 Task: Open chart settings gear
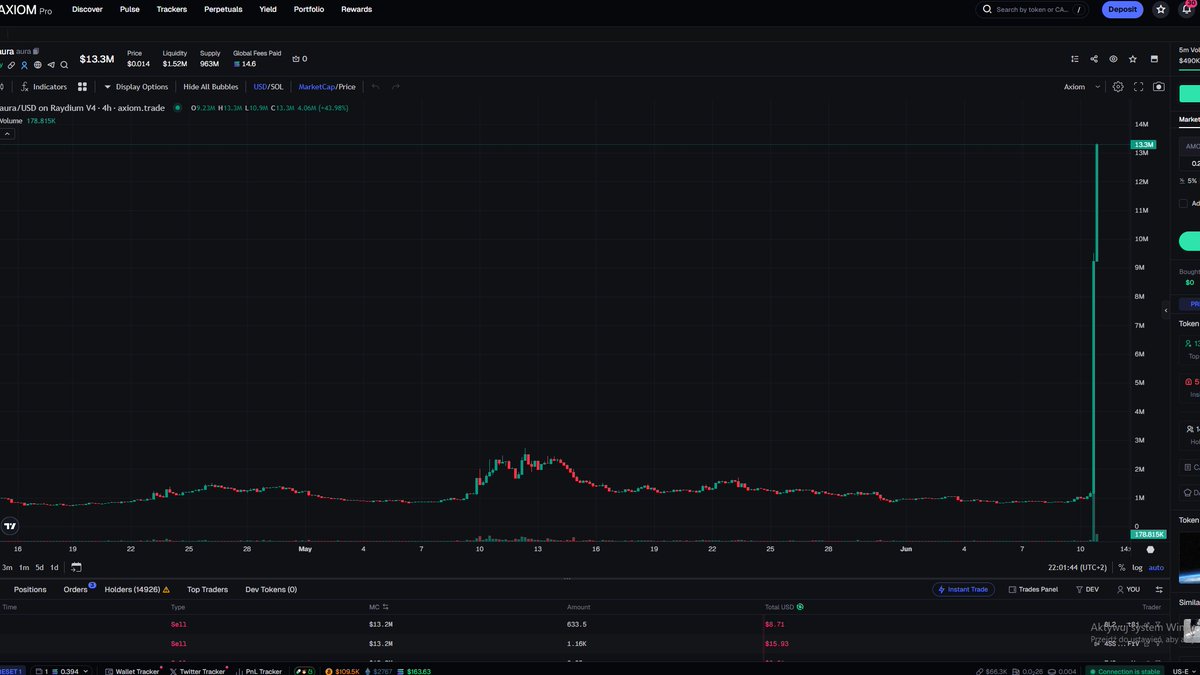pyautogui.click(x=1118, y=87)
